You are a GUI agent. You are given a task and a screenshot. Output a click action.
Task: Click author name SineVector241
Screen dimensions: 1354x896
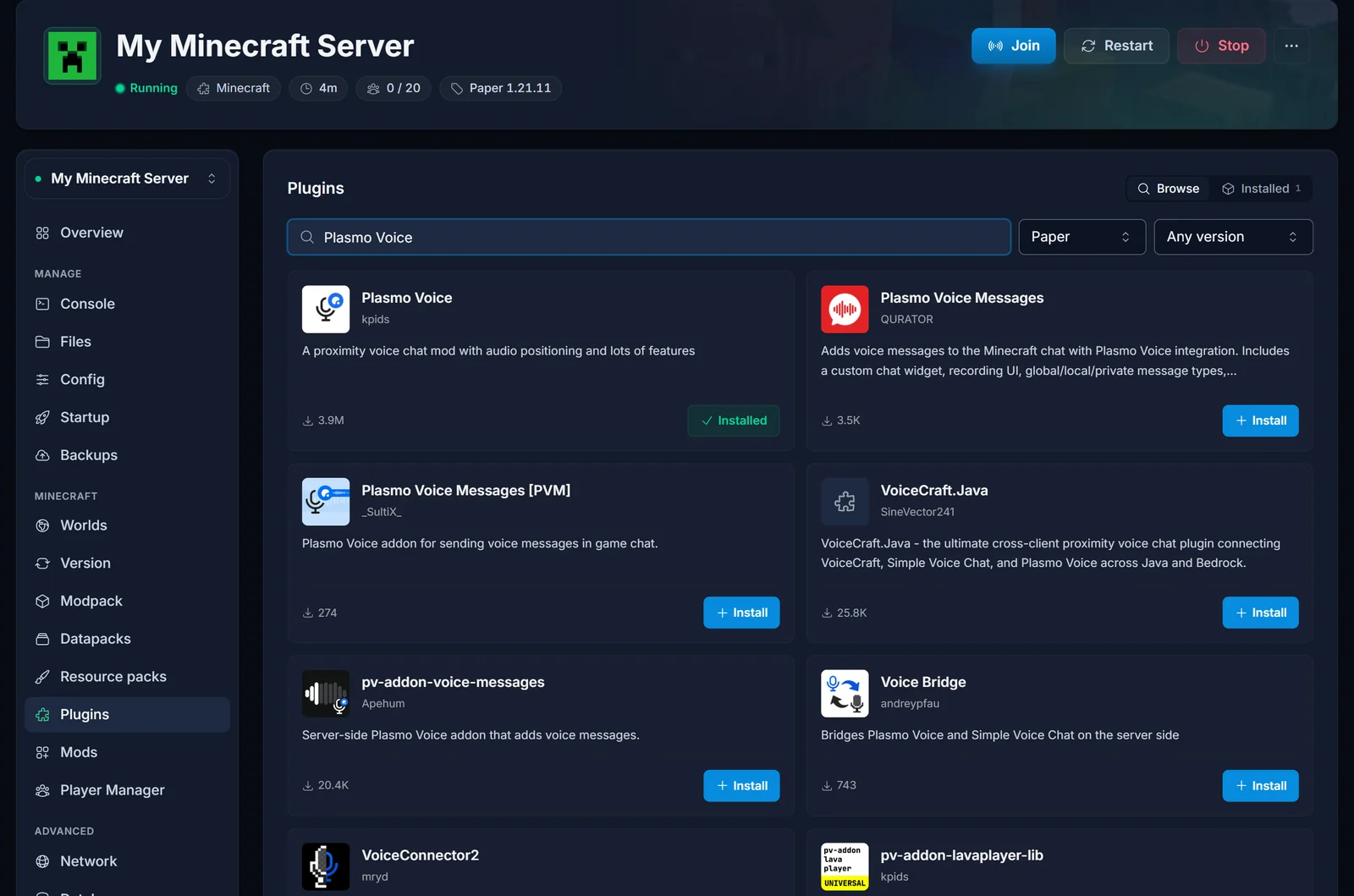(917, 512)
